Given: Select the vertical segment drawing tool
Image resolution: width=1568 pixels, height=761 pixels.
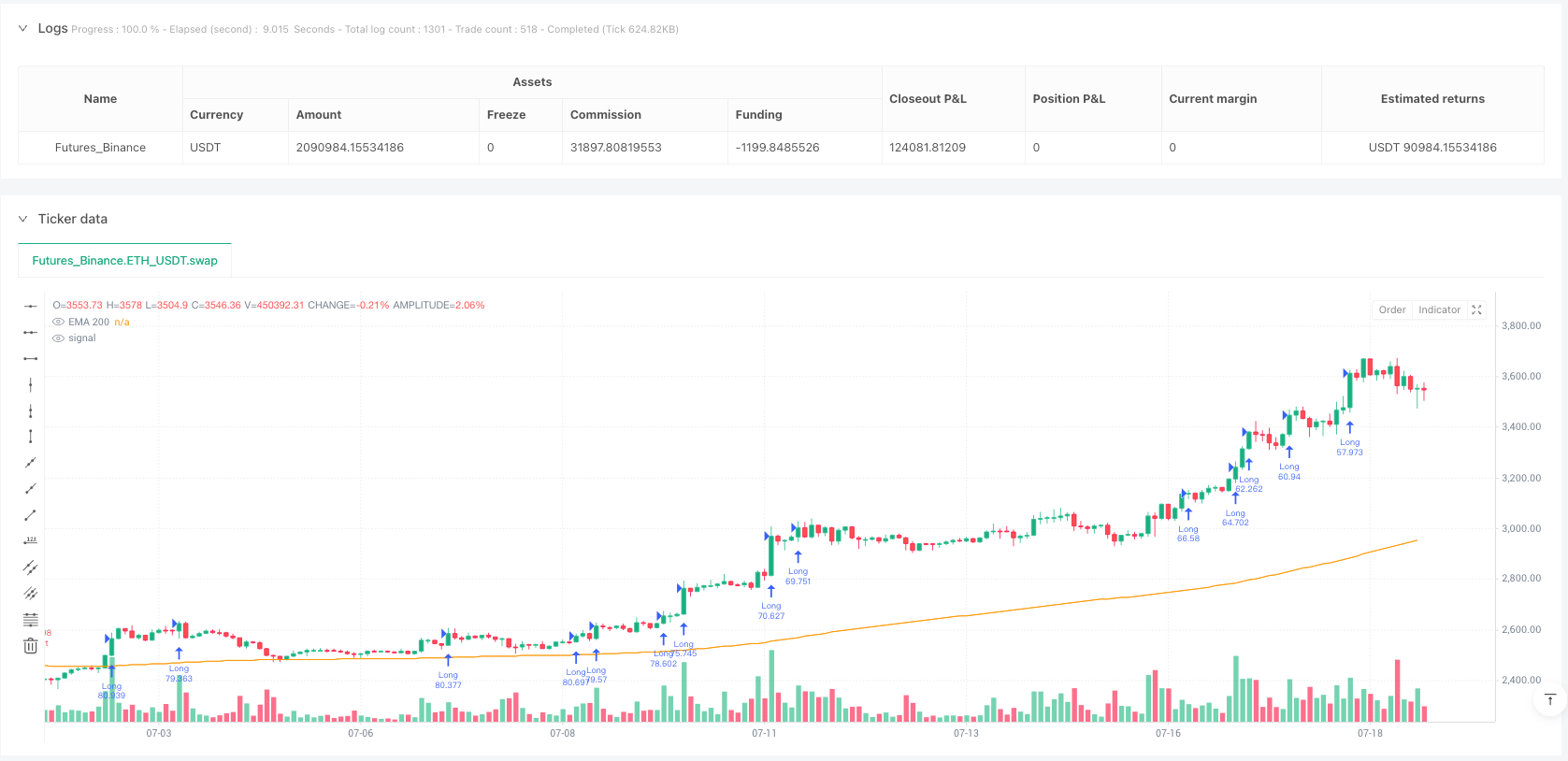Looking at the screenshot, I should click(31, 437).
